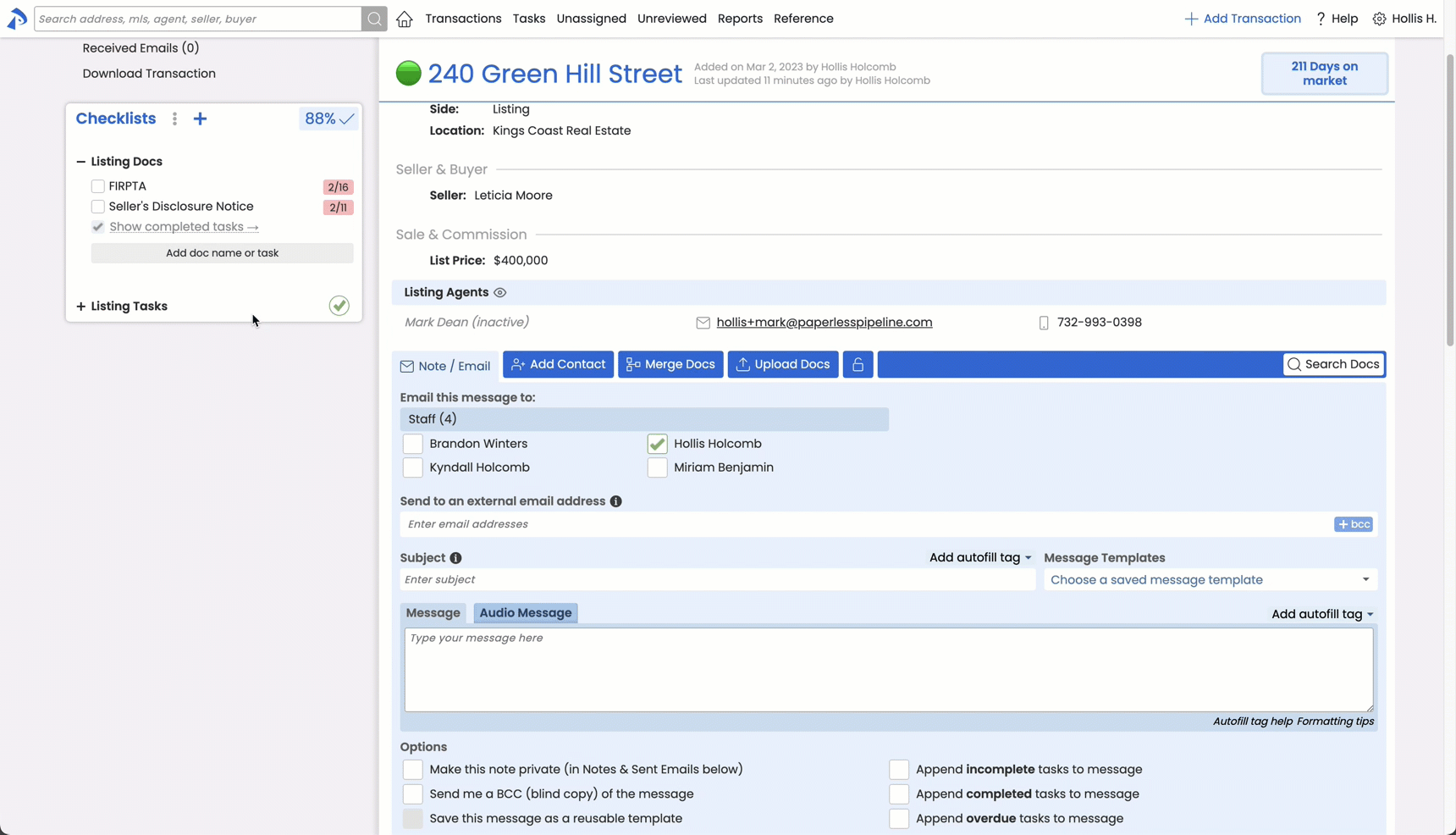Click the home icon in top navigation
This screenshot has height=835, width=1456.
click(405, 19)
